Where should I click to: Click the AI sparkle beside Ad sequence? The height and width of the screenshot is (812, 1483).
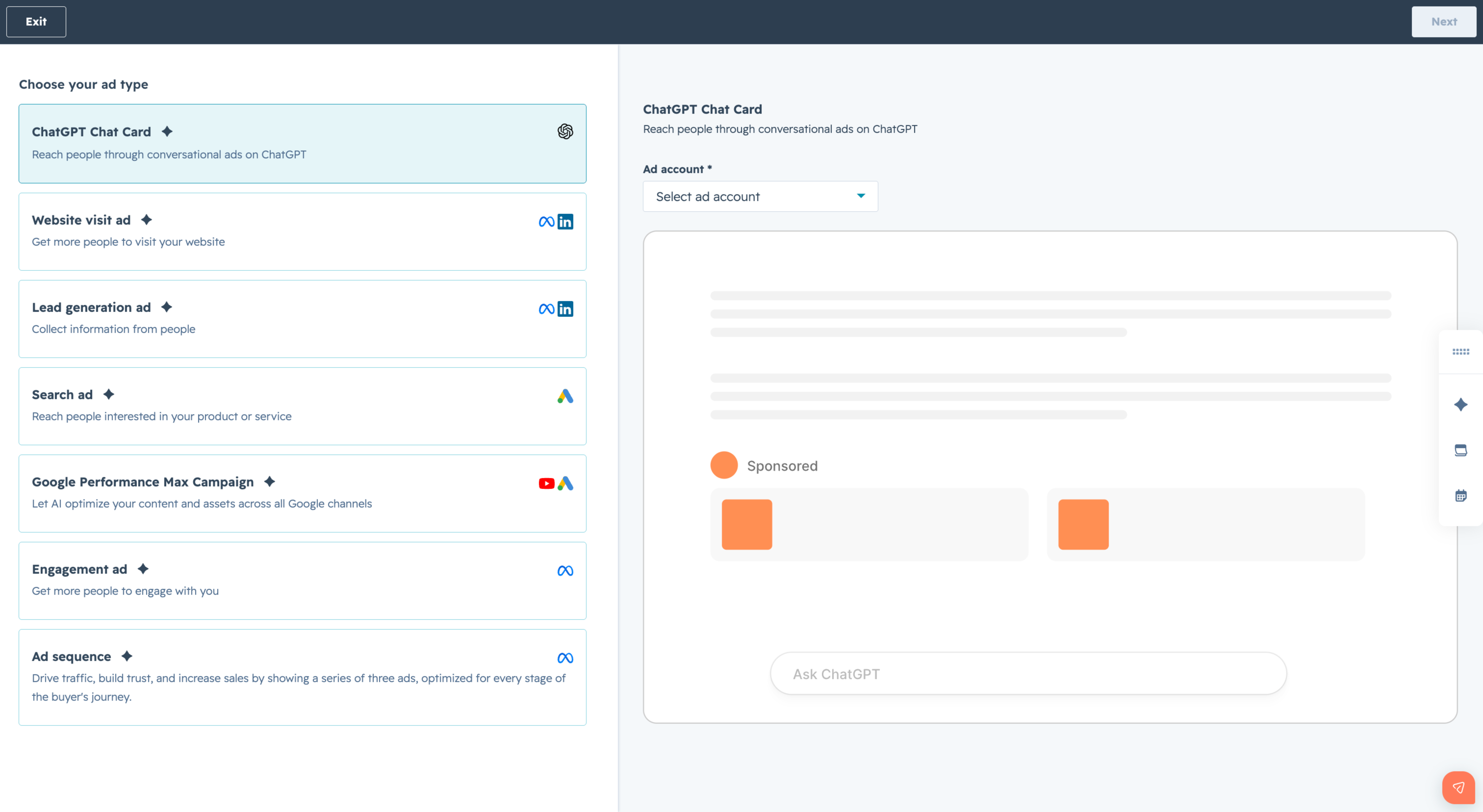pos(127,656)
